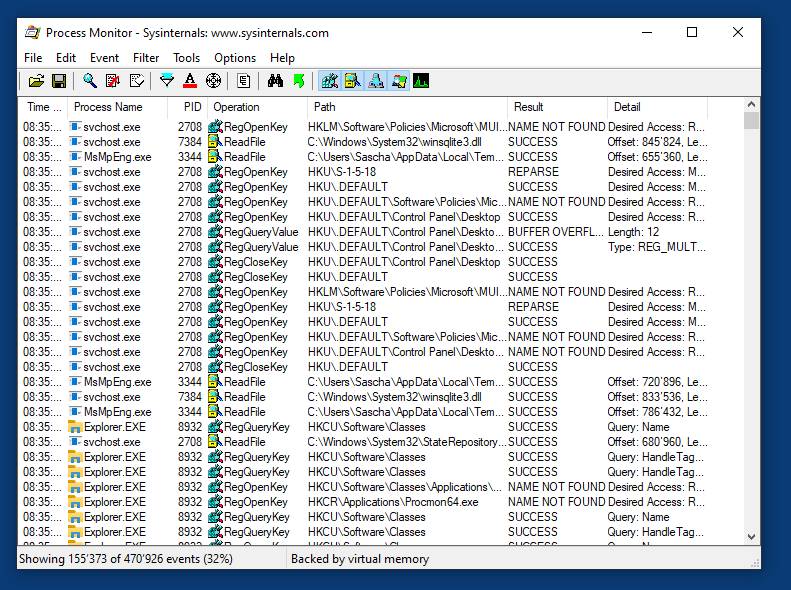Open the Filter funnel icon
Viewport: 791px width, 590px height.
click(167, 81)
